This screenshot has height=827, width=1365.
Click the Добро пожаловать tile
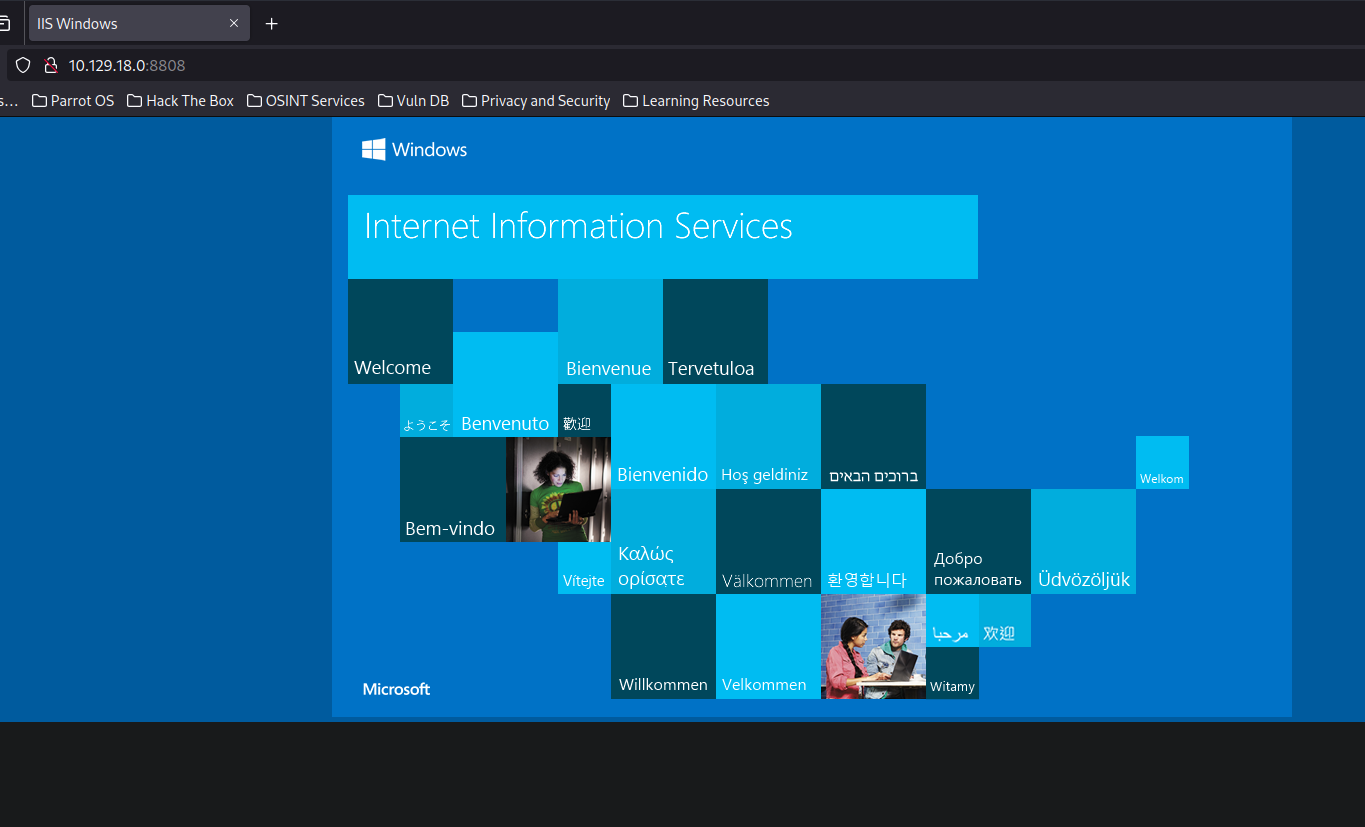point(978,542)
